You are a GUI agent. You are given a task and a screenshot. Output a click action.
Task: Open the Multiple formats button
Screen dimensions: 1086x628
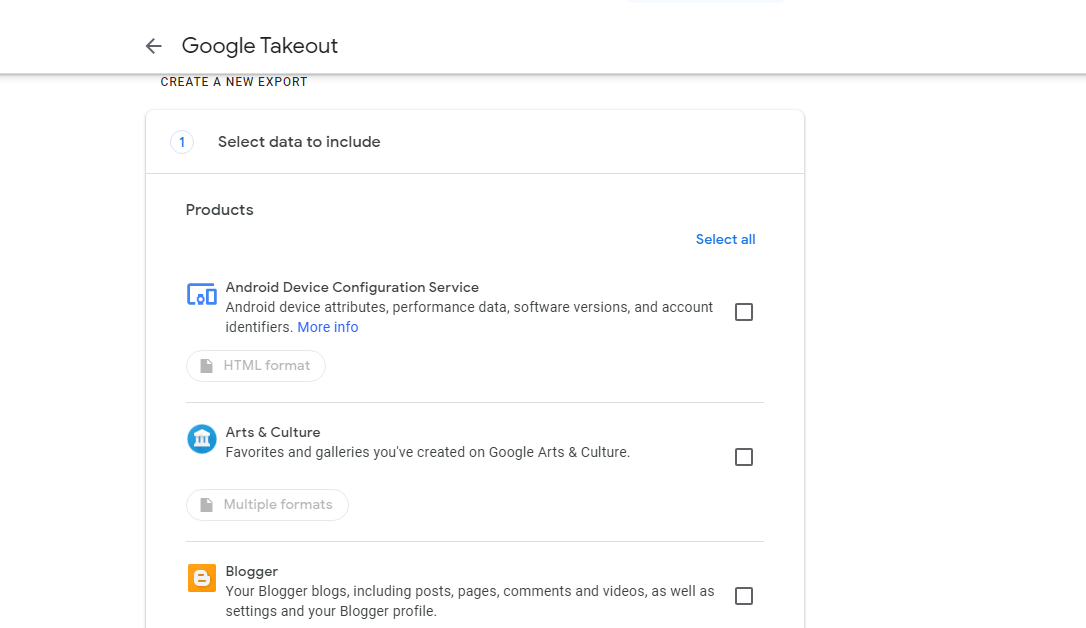point(267,505)
